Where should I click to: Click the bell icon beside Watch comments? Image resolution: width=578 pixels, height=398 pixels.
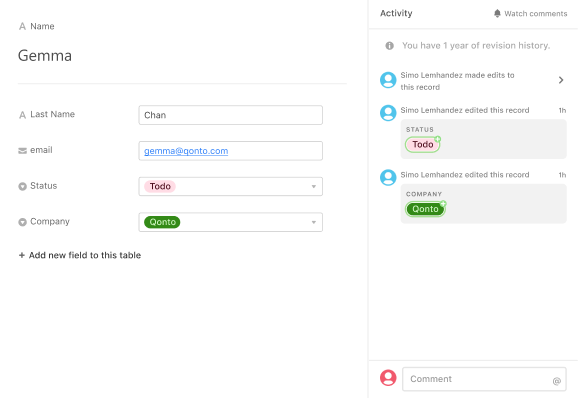pyautogui.click(x=497, y=14)
